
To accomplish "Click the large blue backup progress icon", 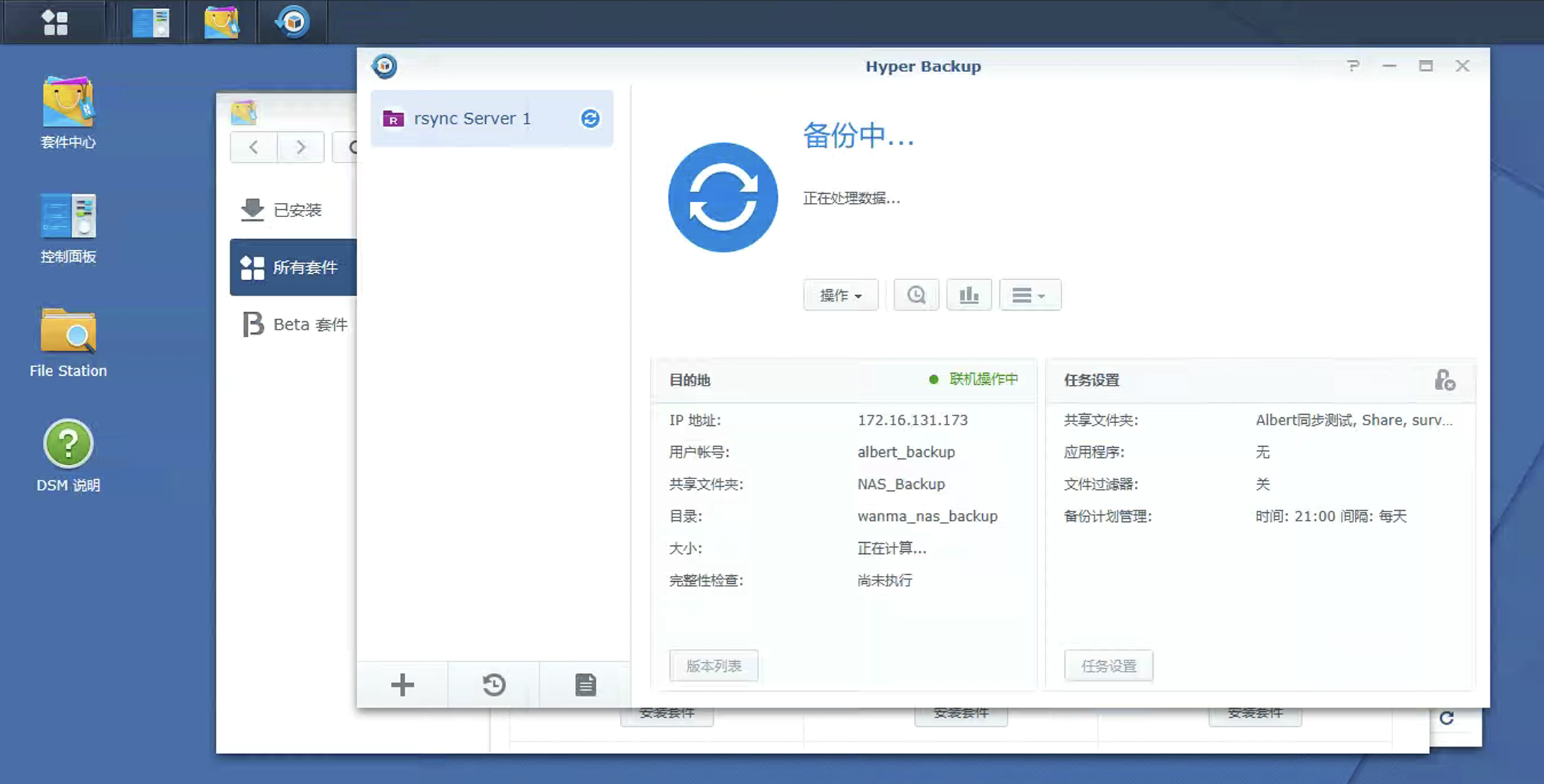I will (x=723, y=197).
